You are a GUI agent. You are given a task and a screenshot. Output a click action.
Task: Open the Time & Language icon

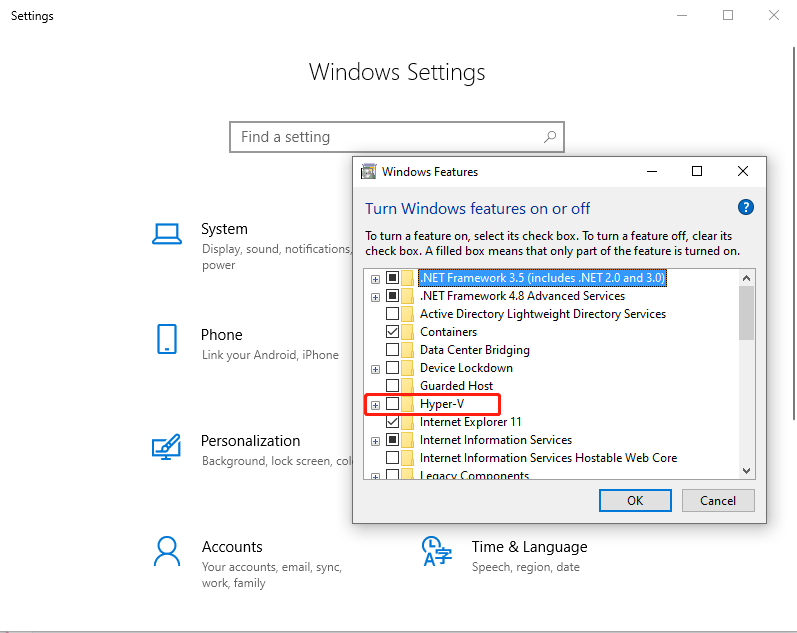tap(437, 551)
